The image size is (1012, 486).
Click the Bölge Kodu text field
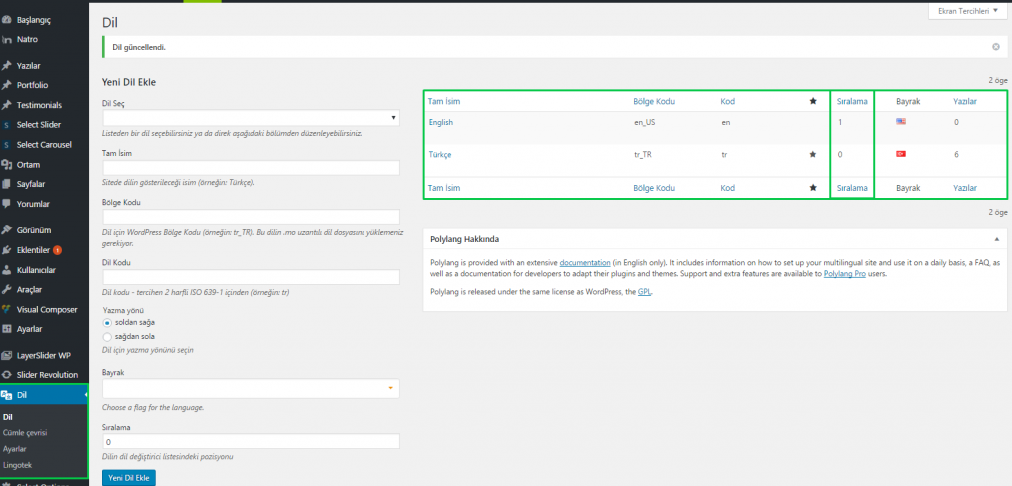(x=250, y=217)
